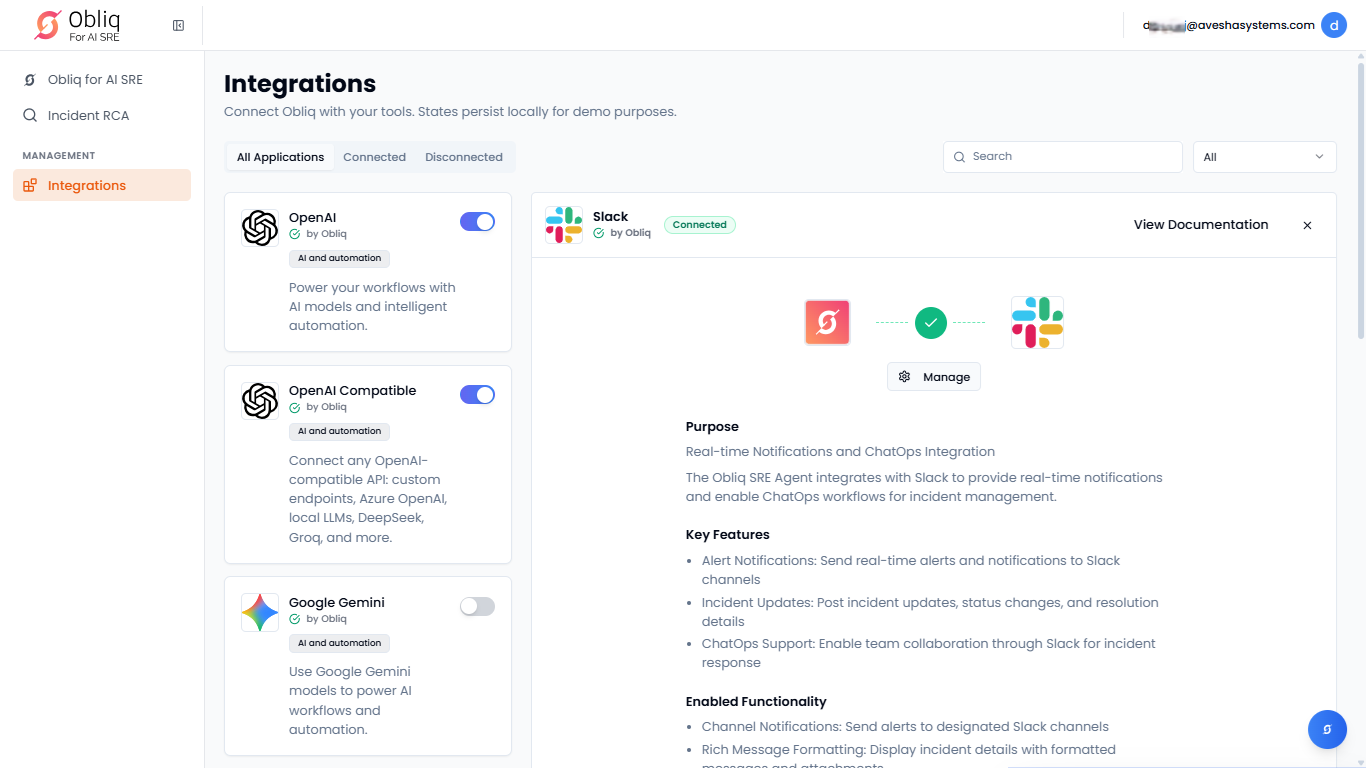Expand the All category filter dropdown
The height and width of the screenshot is (768, 1369).
coord(1264,157)
